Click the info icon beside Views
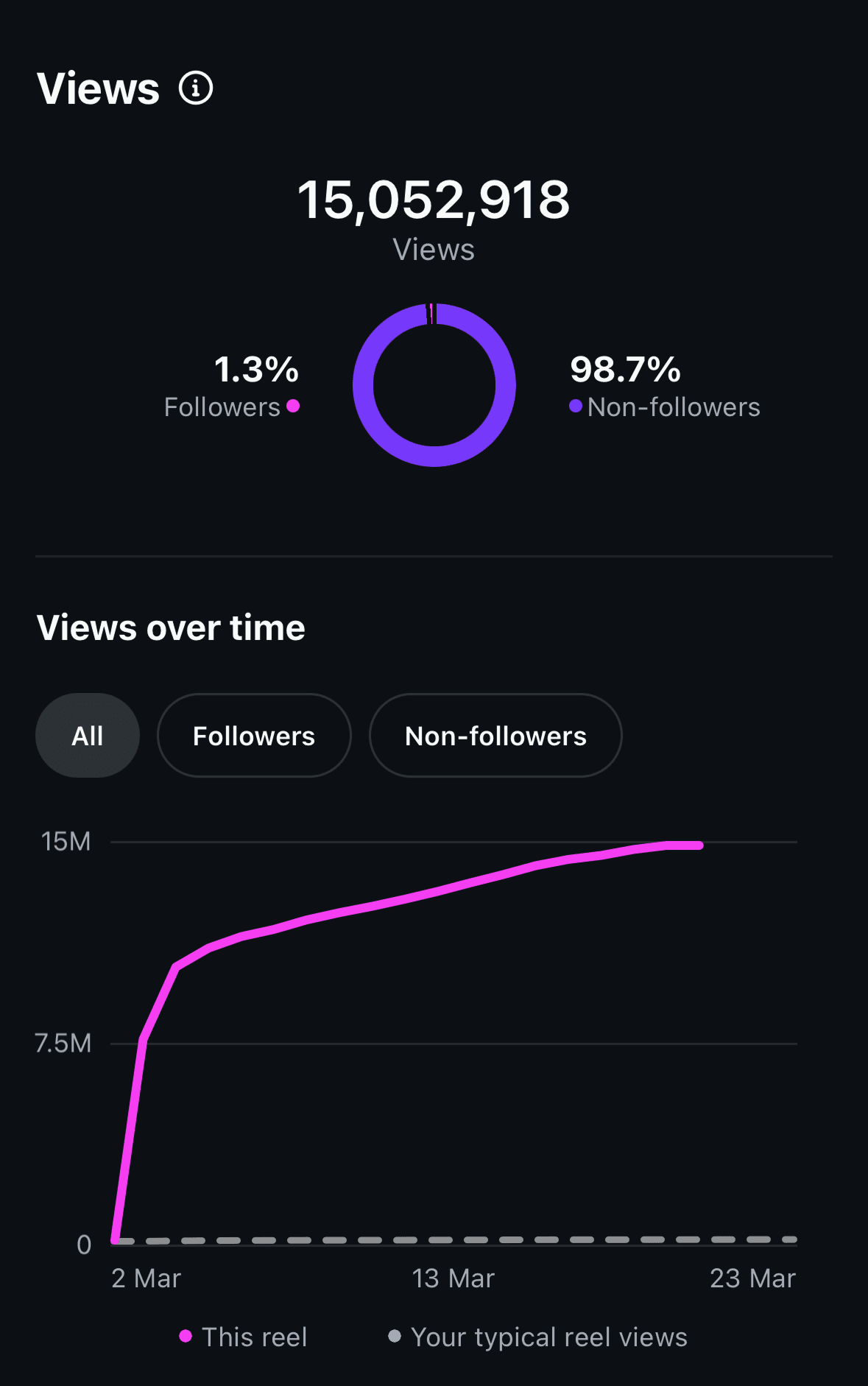This screenshot has height=1386, width=868. pyautogui.click(x=196, y=88)
